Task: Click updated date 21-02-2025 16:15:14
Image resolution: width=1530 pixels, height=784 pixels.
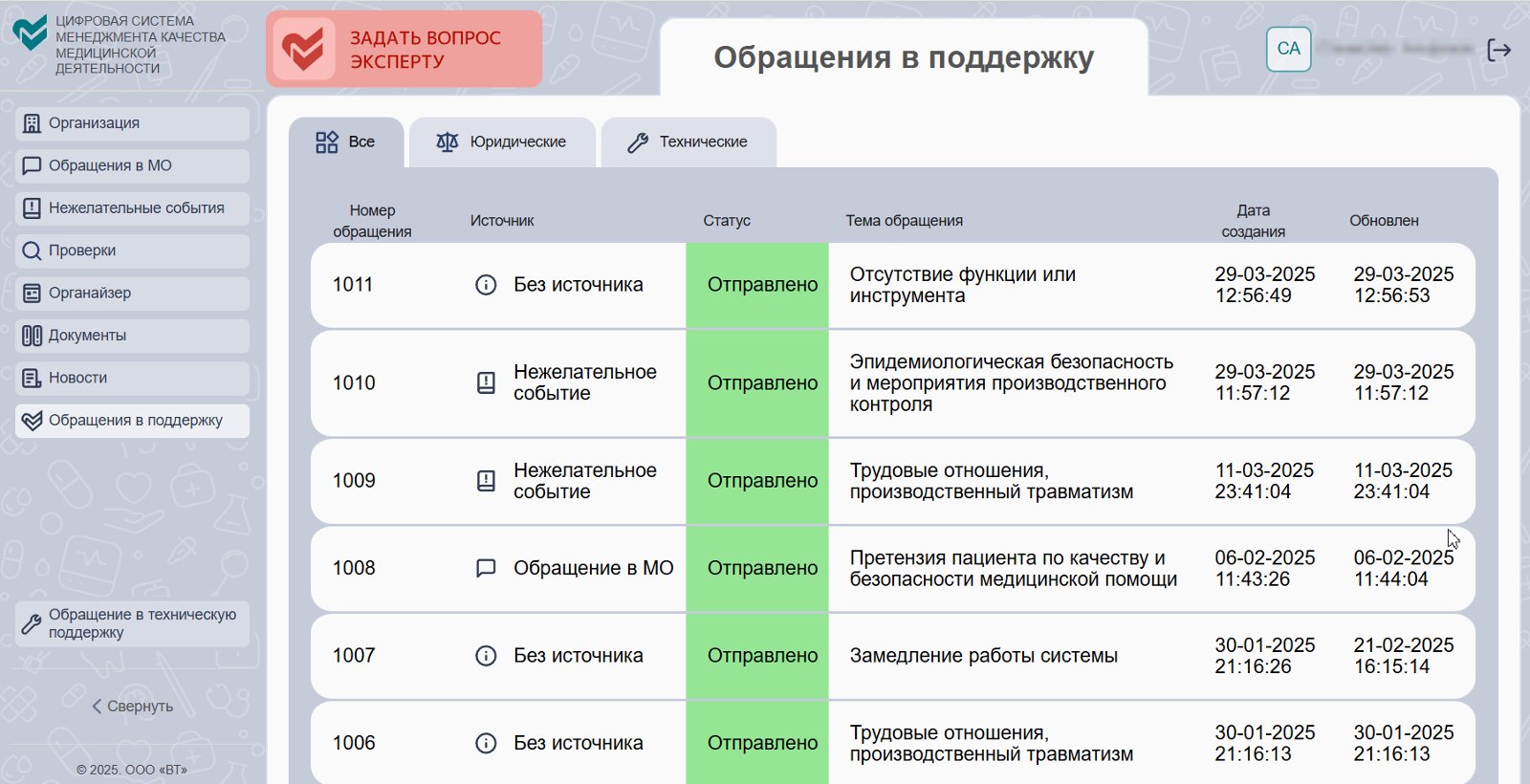Action: 1403,656
